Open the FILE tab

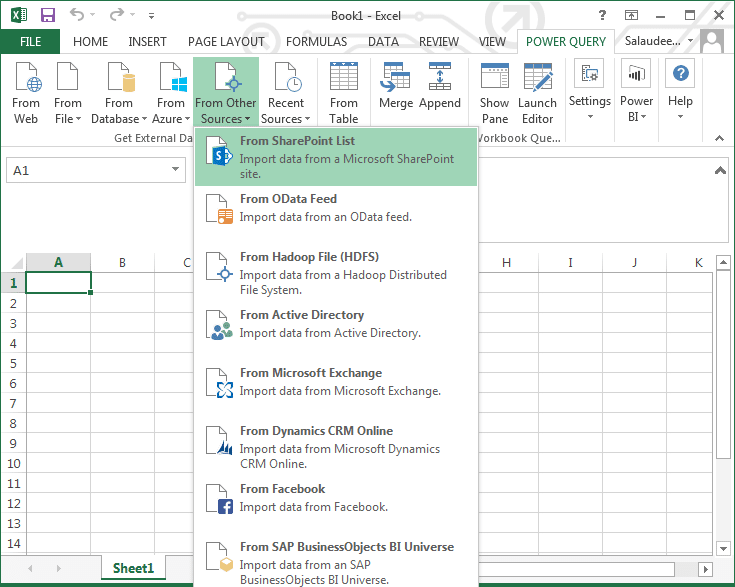pyautogui.click(x=30, y=42)
